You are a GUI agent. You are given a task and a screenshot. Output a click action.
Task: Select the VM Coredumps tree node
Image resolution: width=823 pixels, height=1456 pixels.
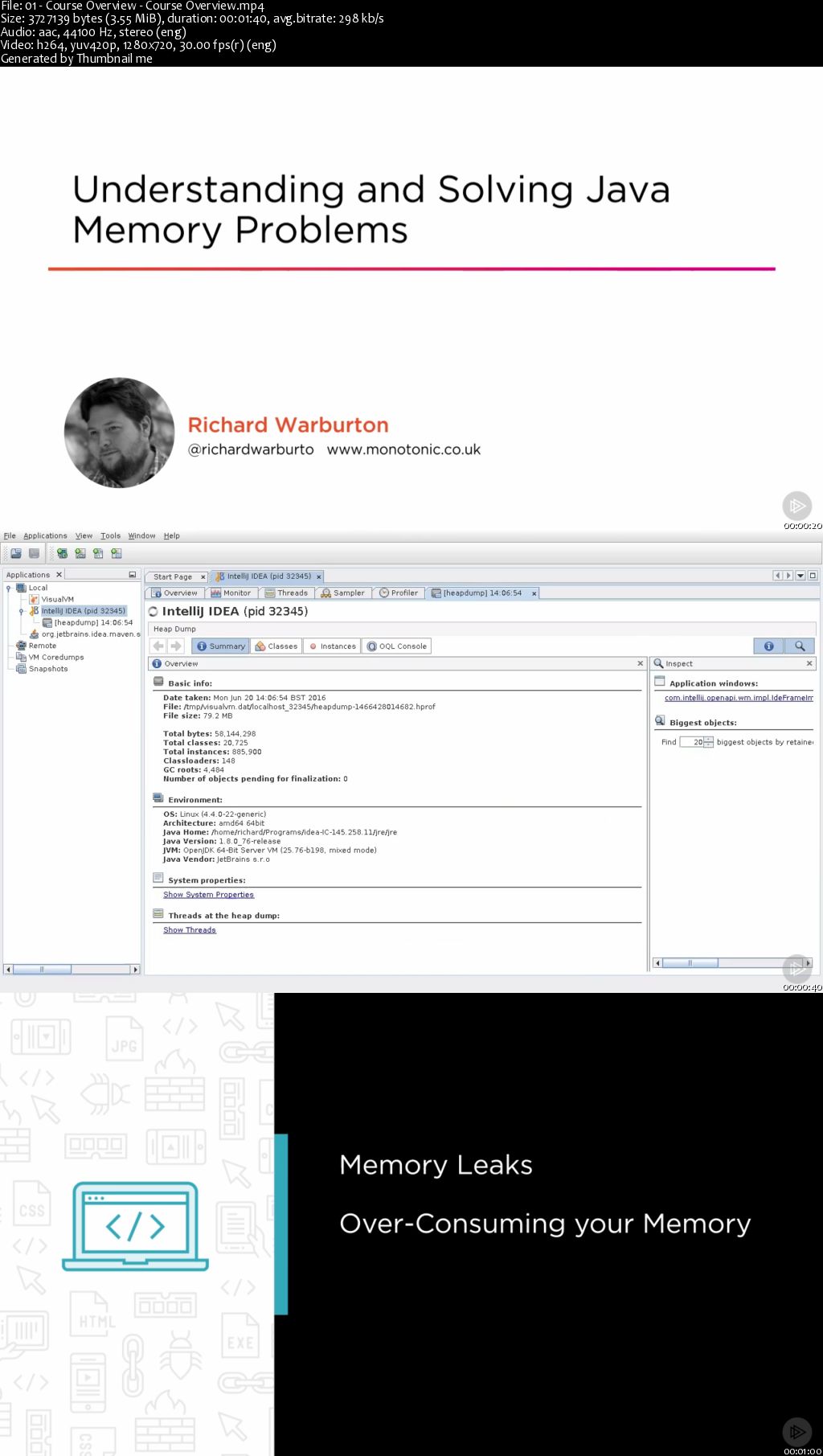tap(56, 657)
